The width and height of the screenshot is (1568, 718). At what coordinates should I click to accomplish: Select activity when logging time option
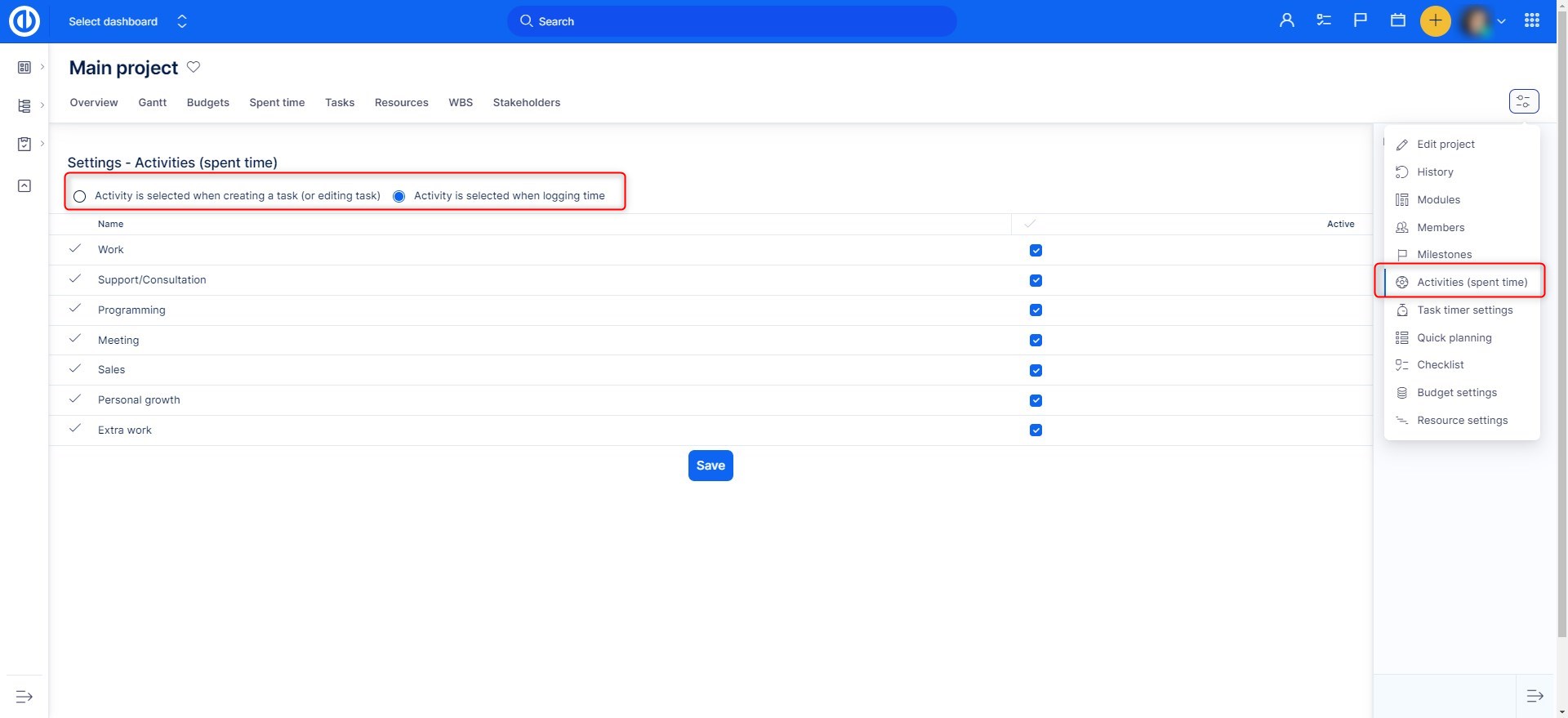click(x=399, y=196)
